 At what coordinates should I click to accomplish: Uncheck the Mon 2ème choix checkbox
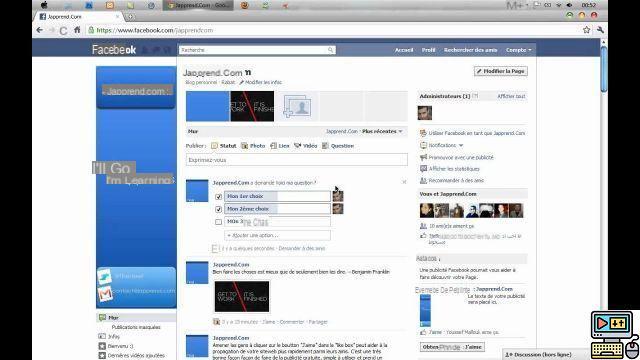tap(218, 209)
